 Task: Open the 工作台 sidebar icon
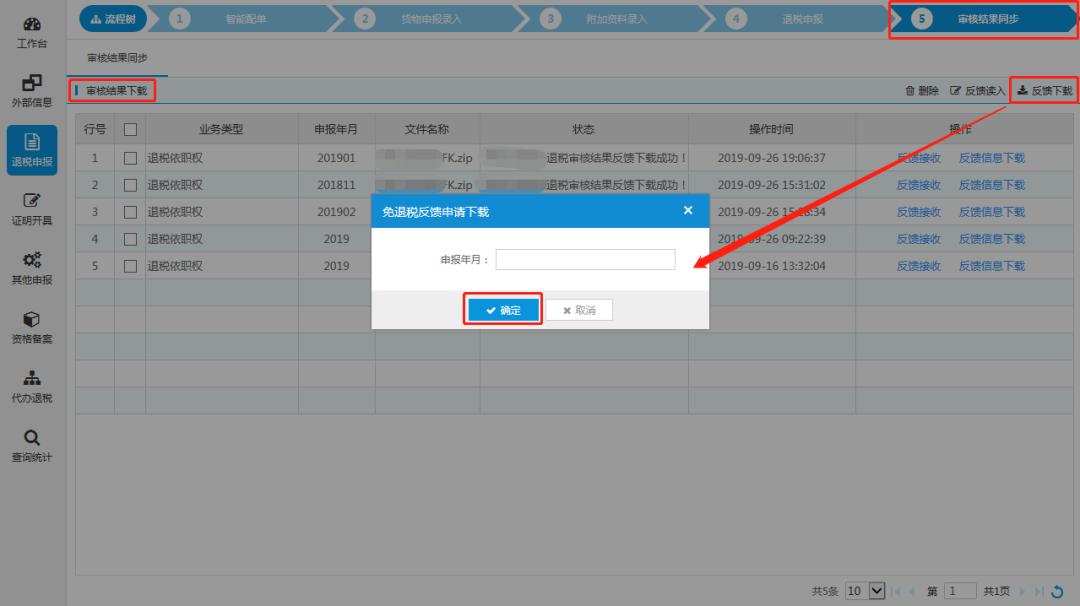tap(32, 32)
